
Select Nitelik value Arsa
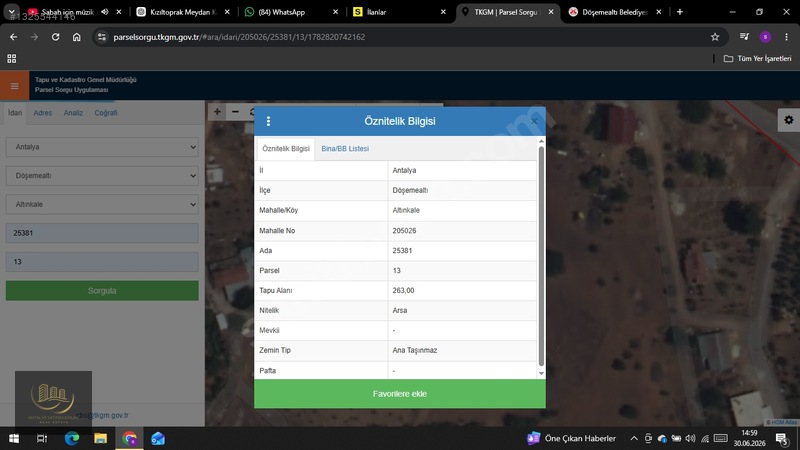(x=399, y=310)
